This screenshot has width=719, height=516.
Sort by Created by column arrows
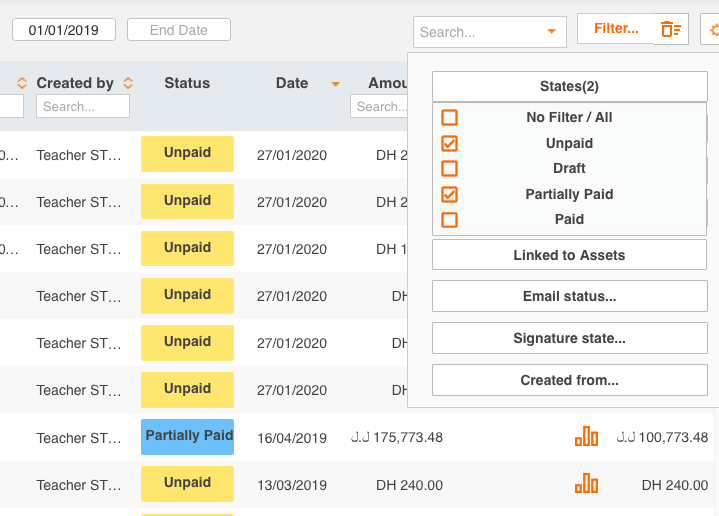pyautogui.click(x=128, y=83)
